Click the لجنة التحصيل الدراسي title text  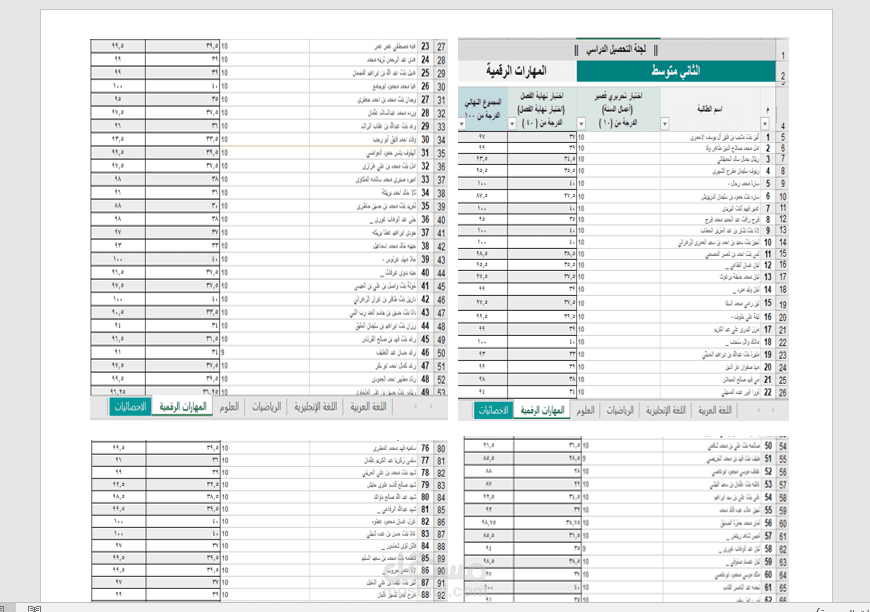coord(616,50)
